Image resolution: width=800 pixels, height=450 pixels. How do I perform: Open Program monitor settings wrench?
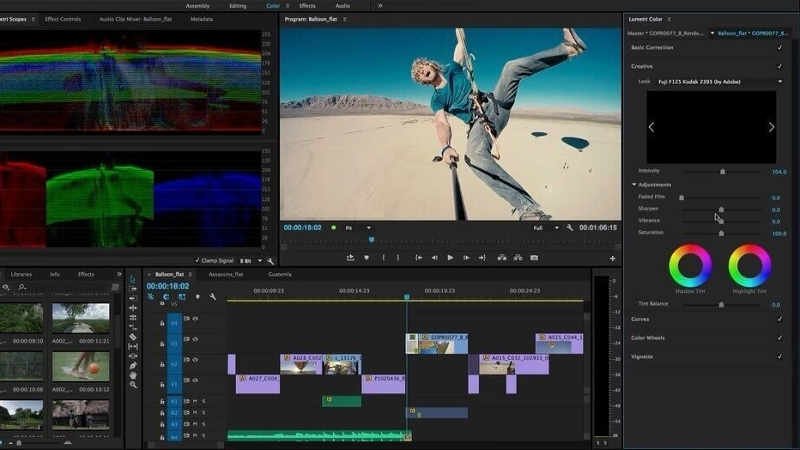(x=569, y=228)
